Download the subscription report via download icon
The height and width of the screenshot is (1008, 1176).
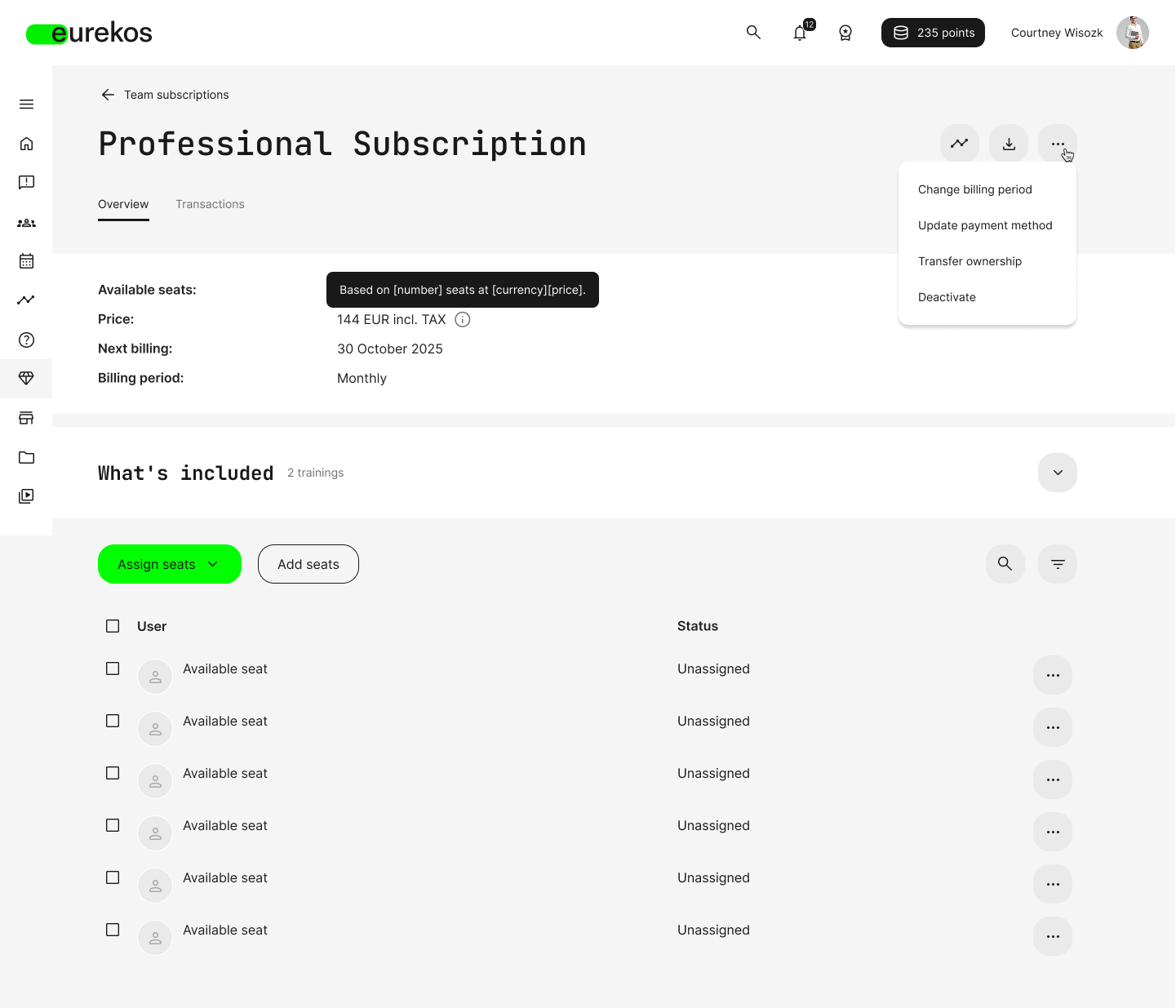[x=1009, y=143]
